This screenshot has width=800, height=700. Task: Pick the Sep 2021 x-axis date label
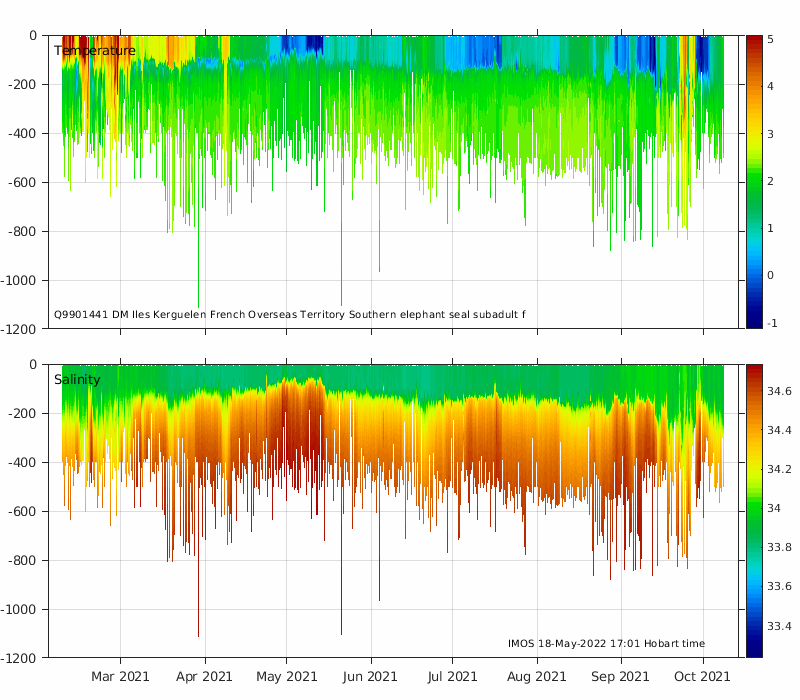(x=621, y=677)
